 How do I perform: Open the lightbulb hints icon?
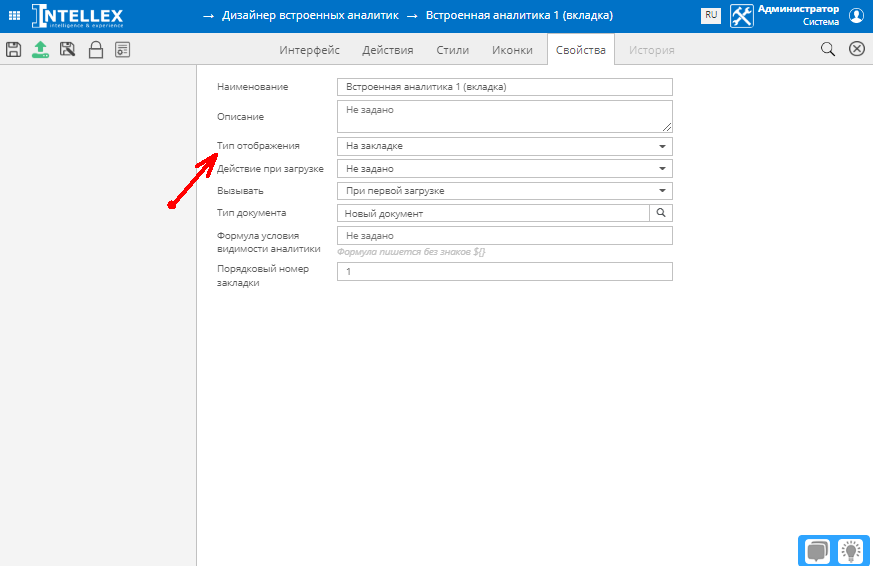[x=850, y=551]
